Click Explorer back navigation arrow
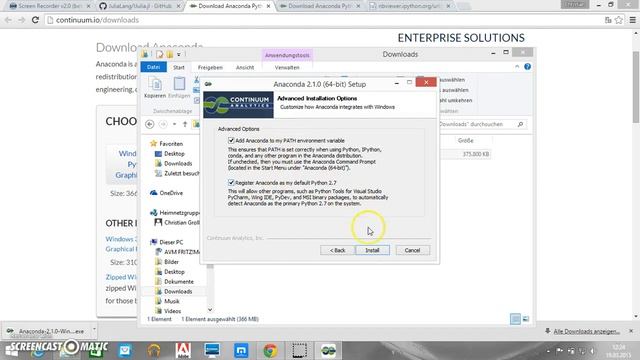The width and height of the screenshot is (640, 360). tap(149, 124)
